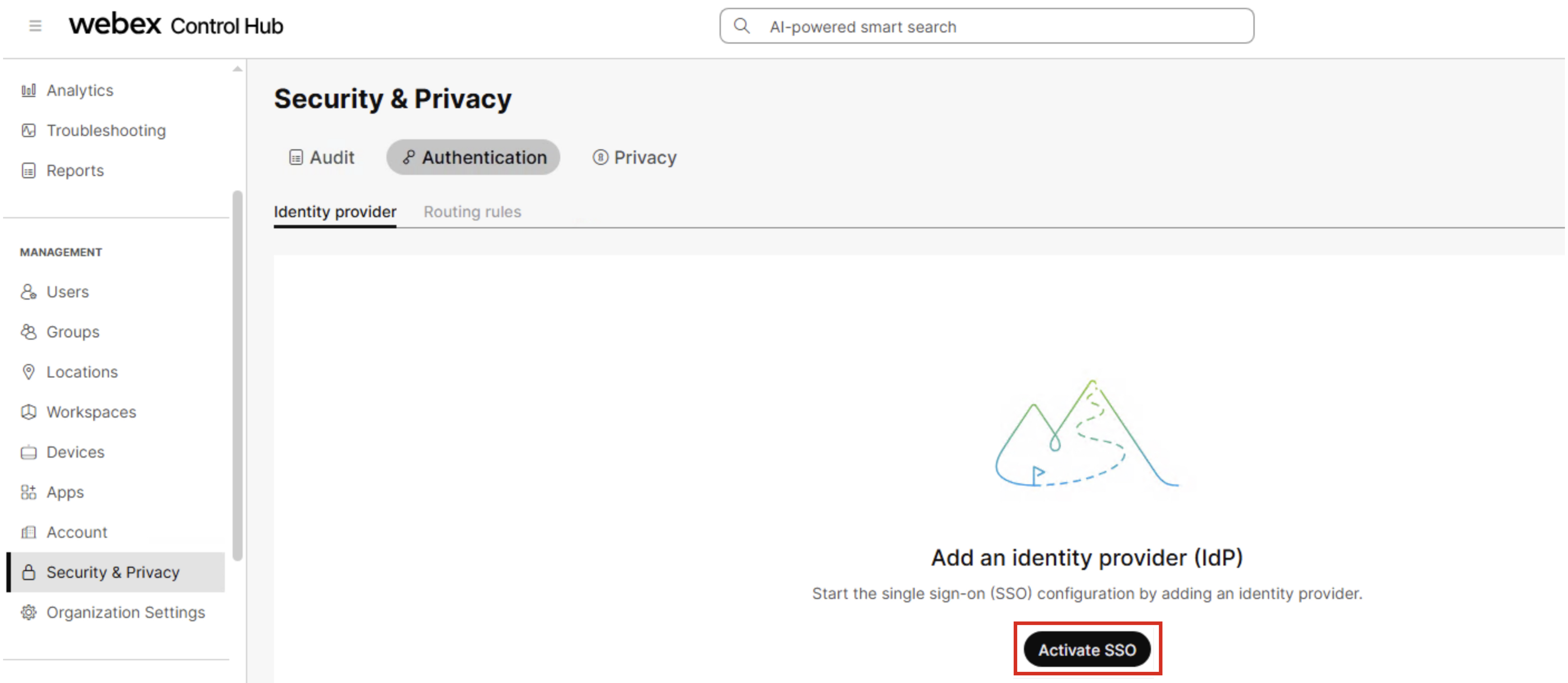Switch to the Privacy tab
Image resolution: width=1568 pixels, height=683 pixels.
coord(634,157)
